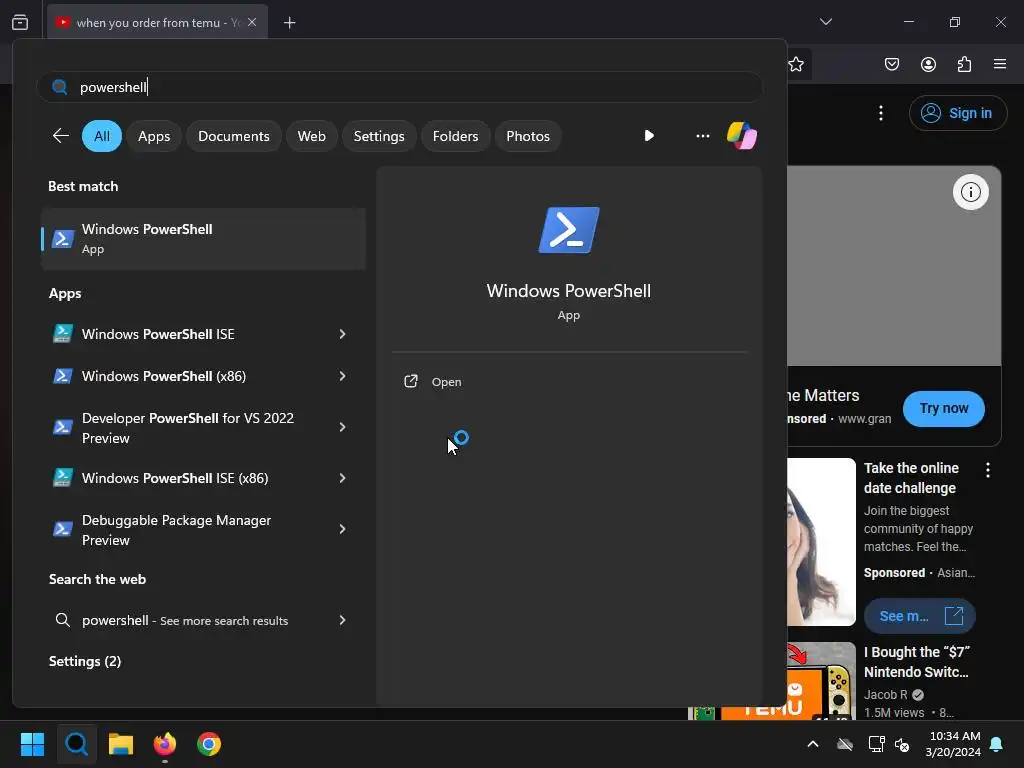
Task: Open the Firefox extensions puzzle icon
Action: (x=964, y=64)
